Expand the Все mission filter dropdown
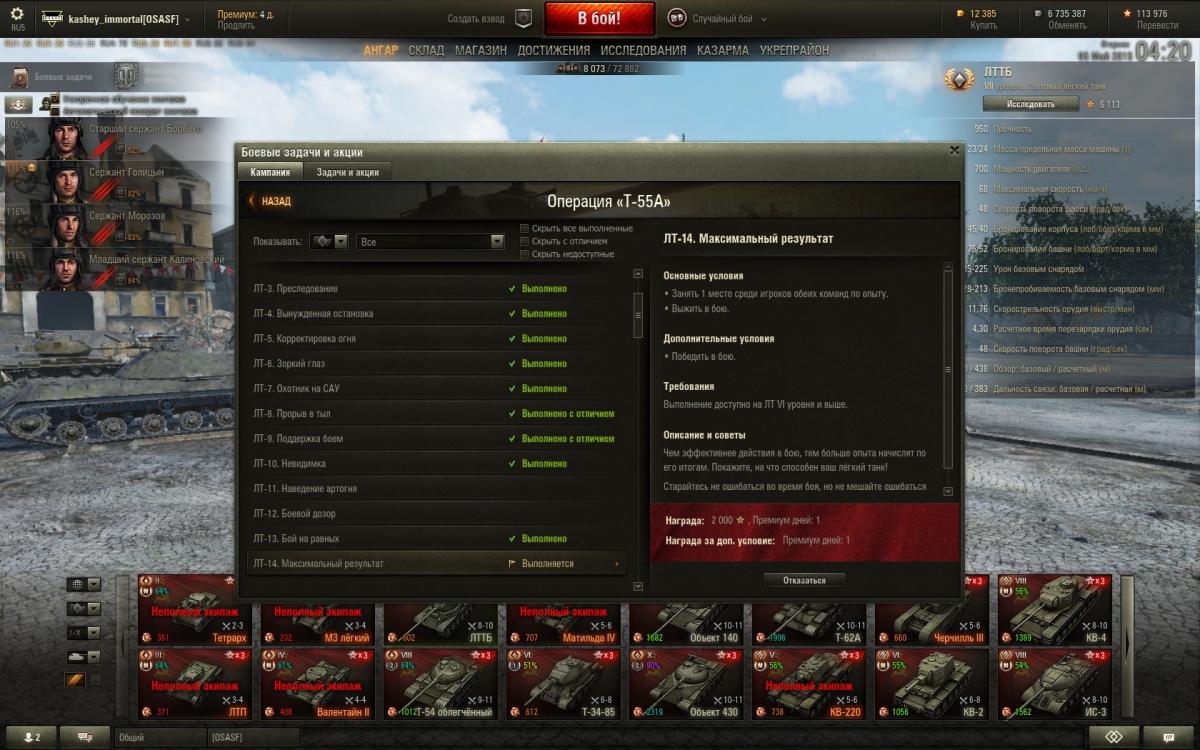 click(431, 242)
